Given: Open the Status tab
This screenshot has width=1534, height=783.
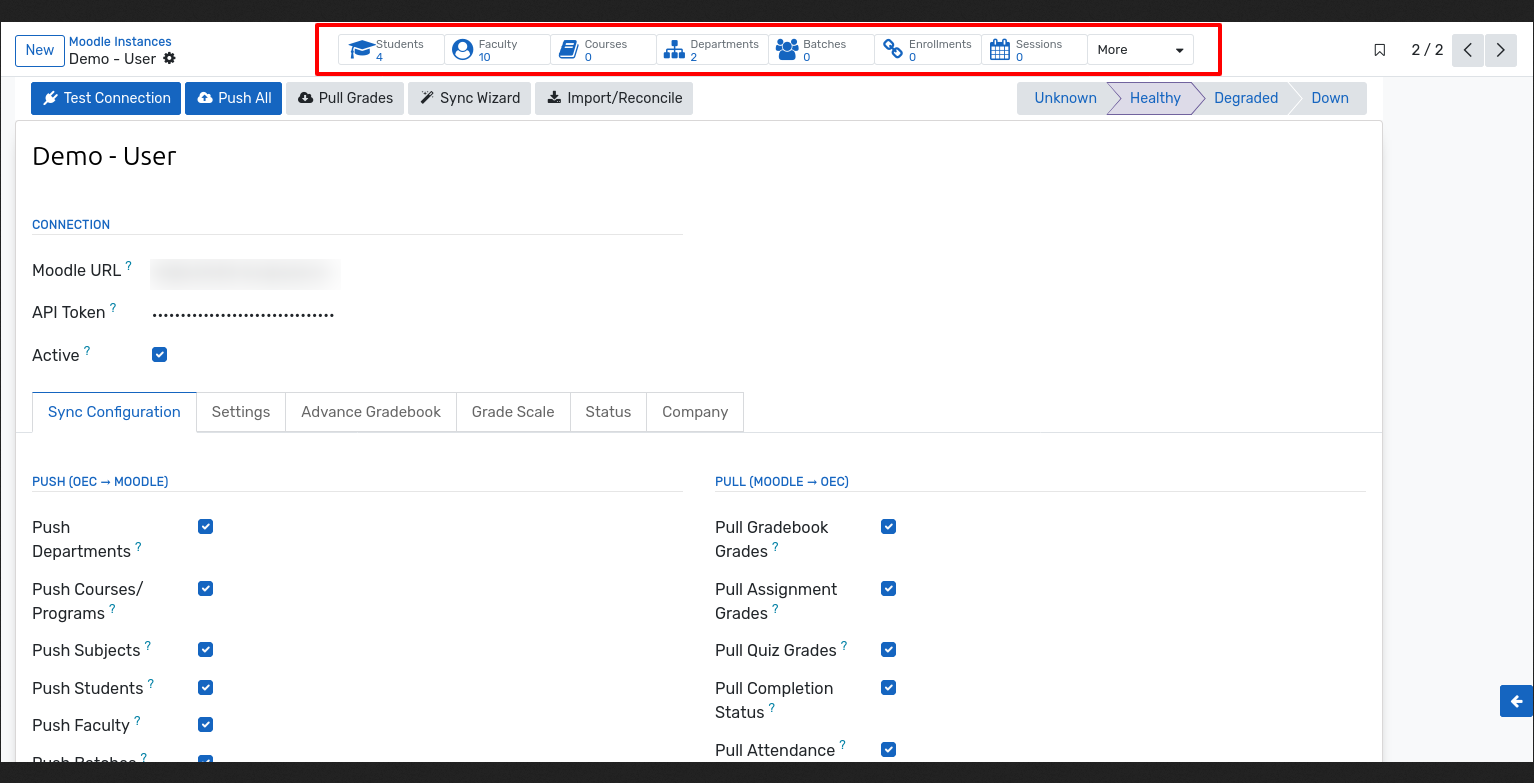Looking at the screenshot, I should click(x=608, y=412).
